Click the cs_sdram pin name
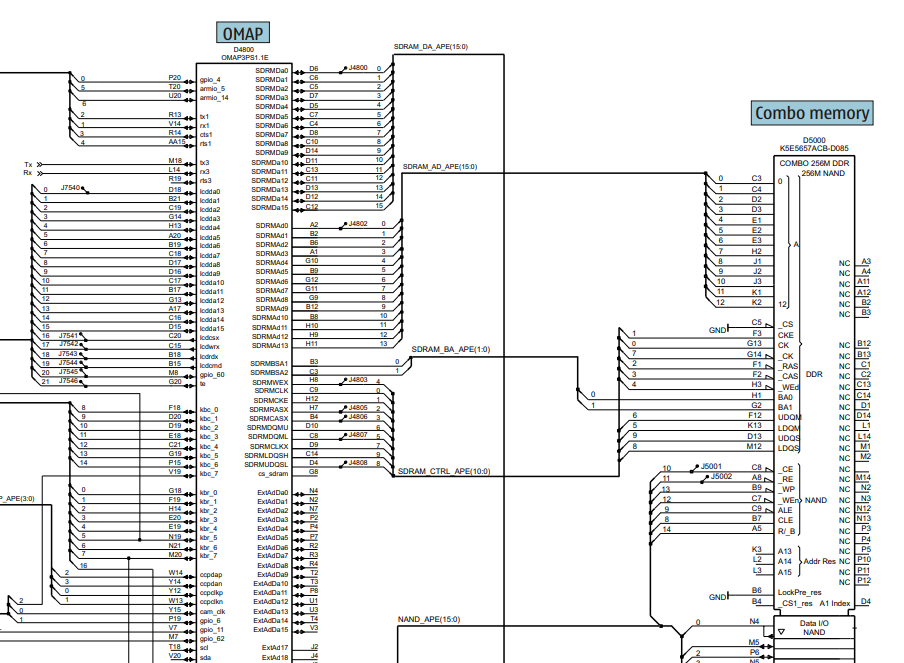This screenshot has width=904, height=663. click(273, 473)
